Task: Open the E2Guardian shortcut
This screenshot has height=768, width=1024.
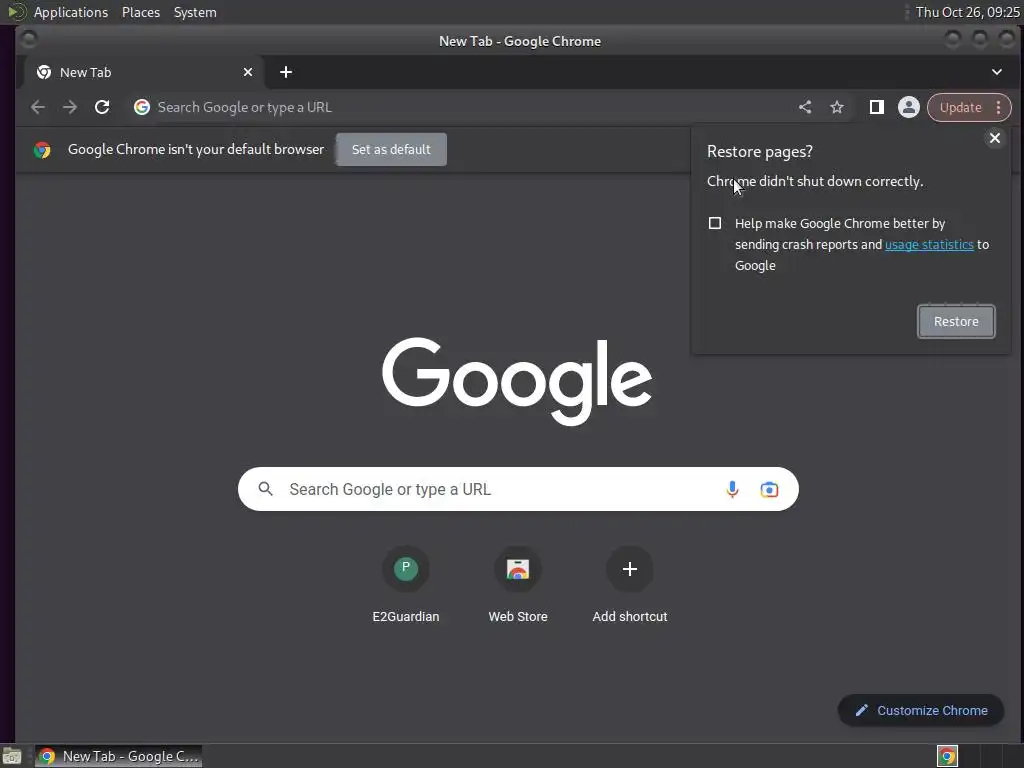Action: click(x=406, y=585)
